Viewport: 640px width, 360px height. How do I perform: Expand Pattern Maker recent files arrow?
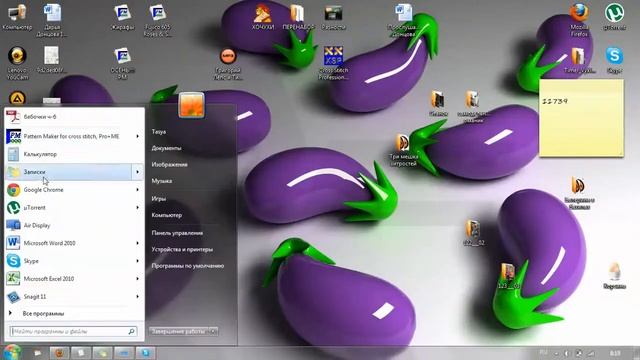pos(138,136)
